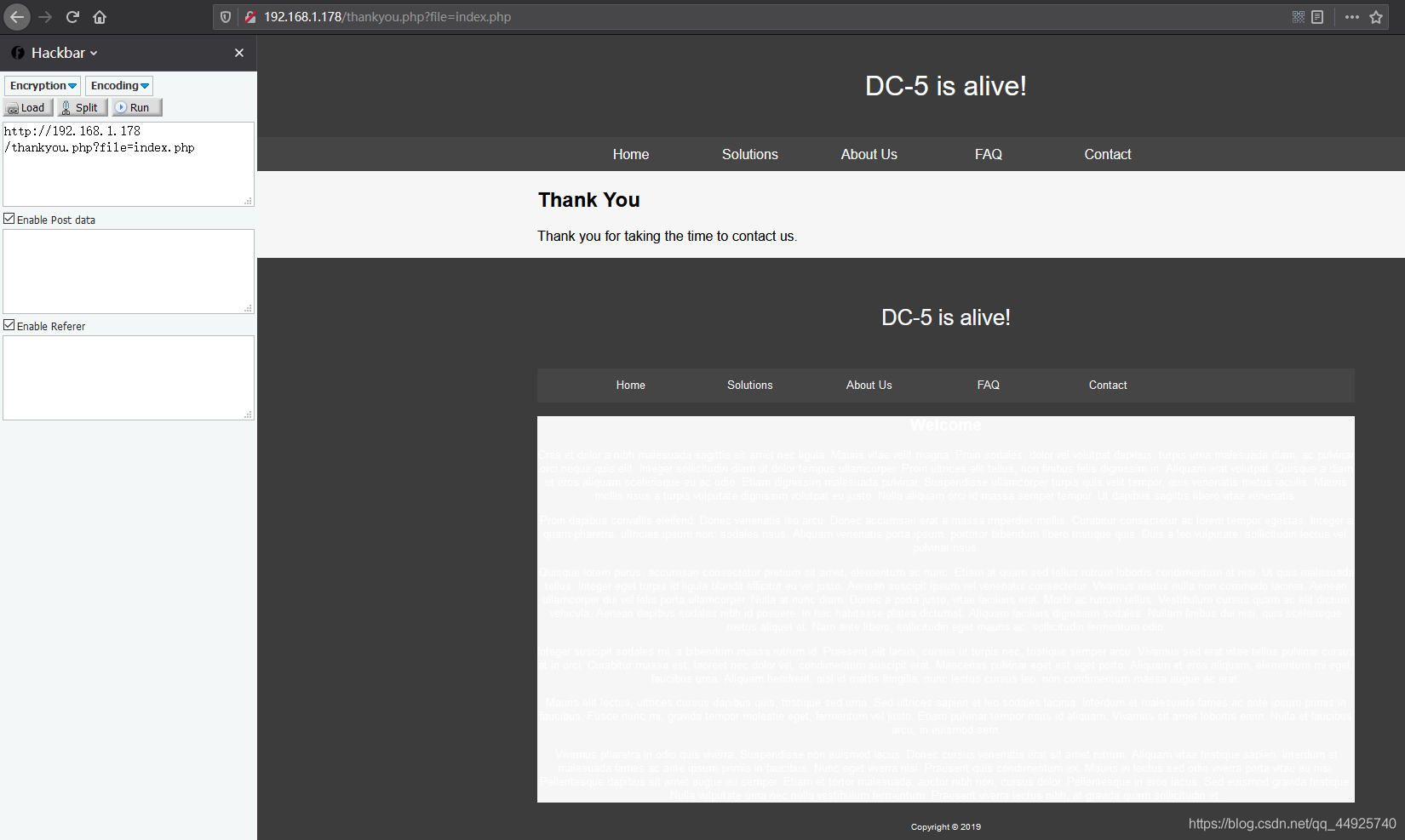Go to the browser Home page
The image size is (1405, 840).
pyautogui.click(x=100, y=17)
